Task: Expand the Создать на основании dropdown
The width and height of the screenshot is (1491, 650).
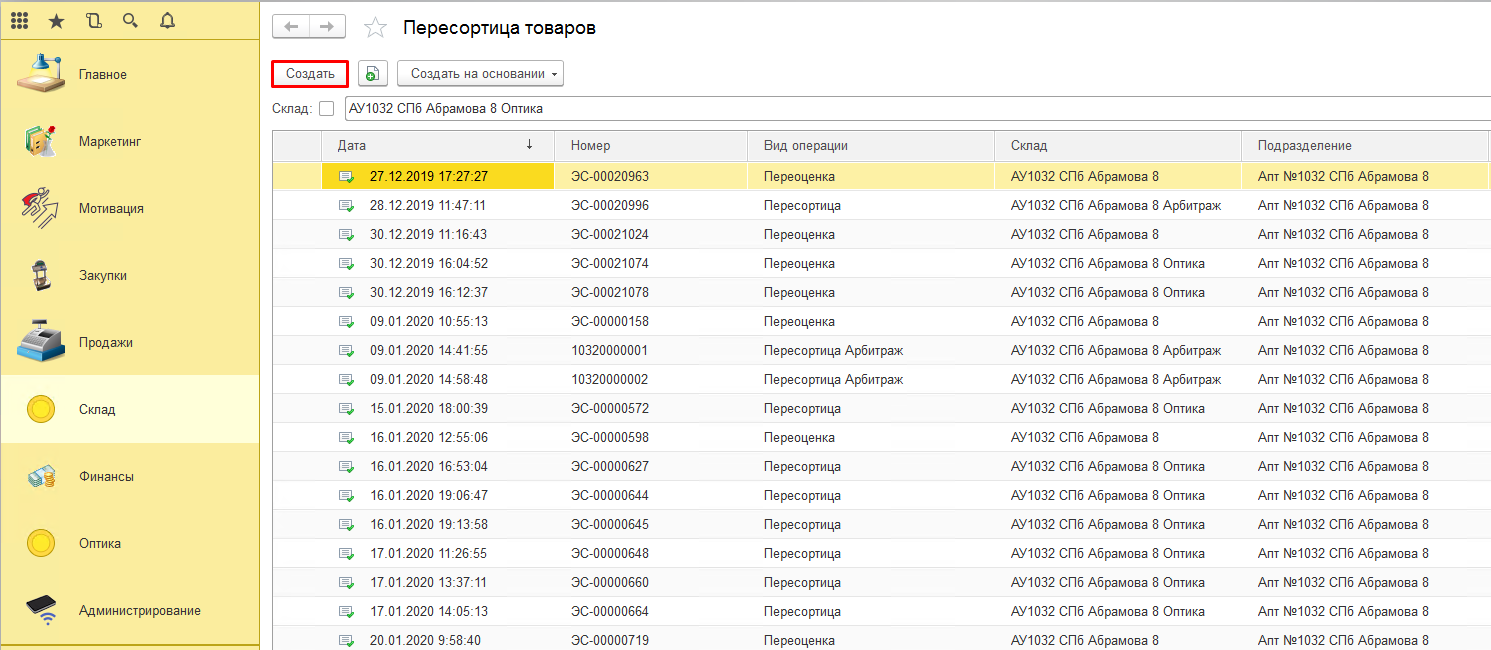Action: (480, 74)
